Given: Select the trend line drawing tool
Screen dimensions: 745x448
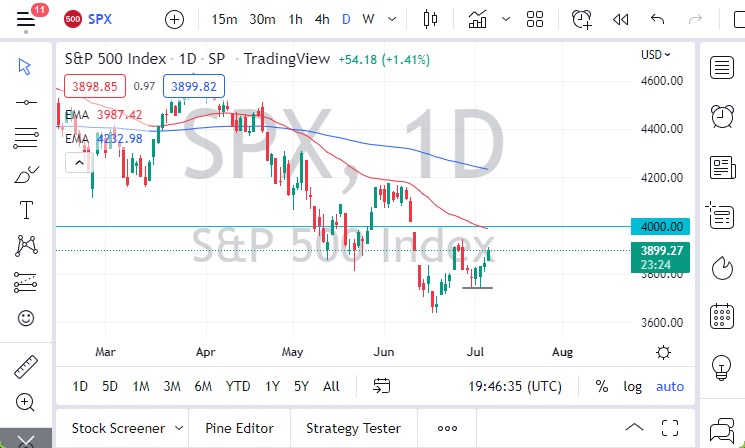Looking at the screenshot, I should (27, 102).
